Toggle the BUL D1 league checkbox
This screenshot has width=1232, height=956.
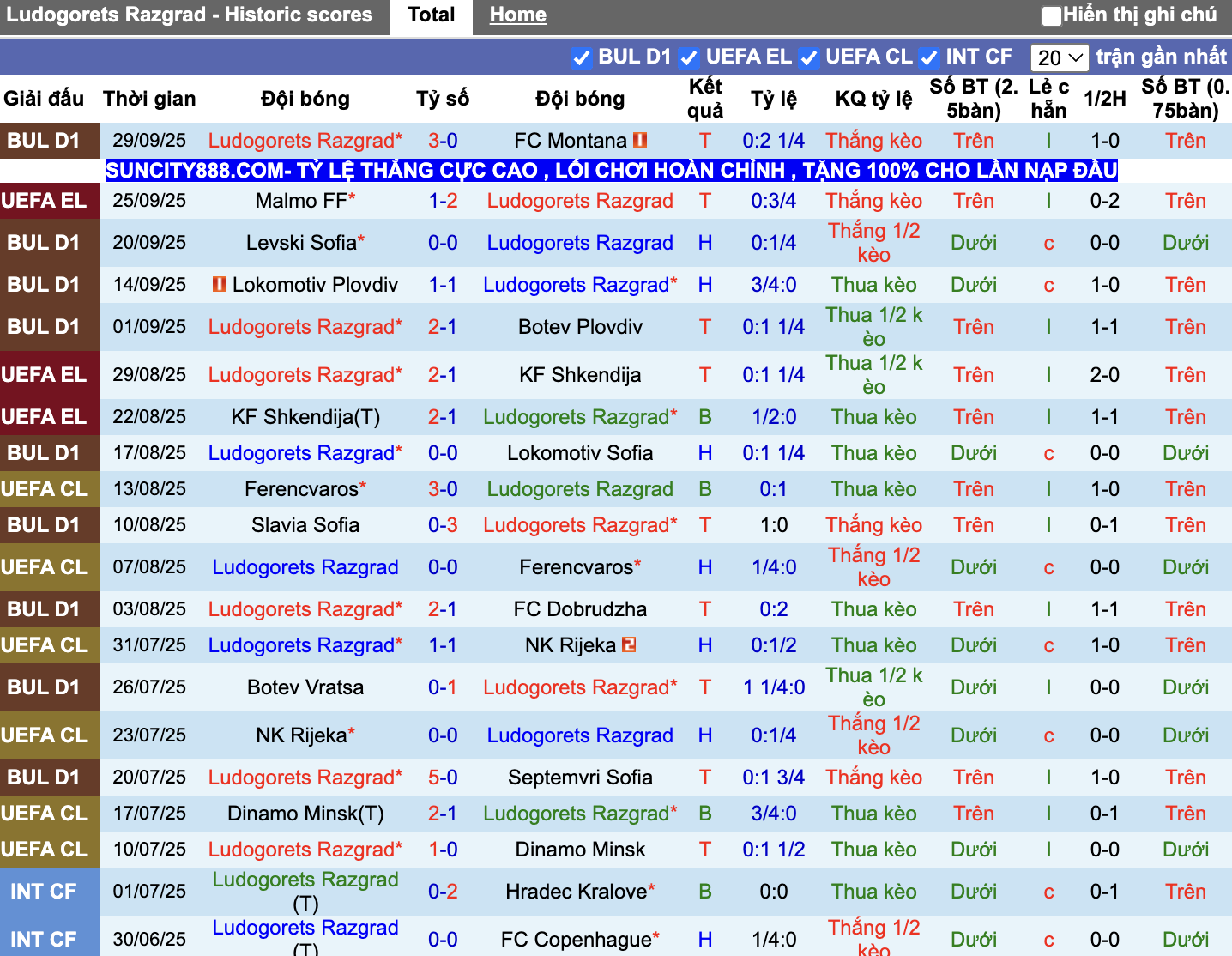coord(581,57)
